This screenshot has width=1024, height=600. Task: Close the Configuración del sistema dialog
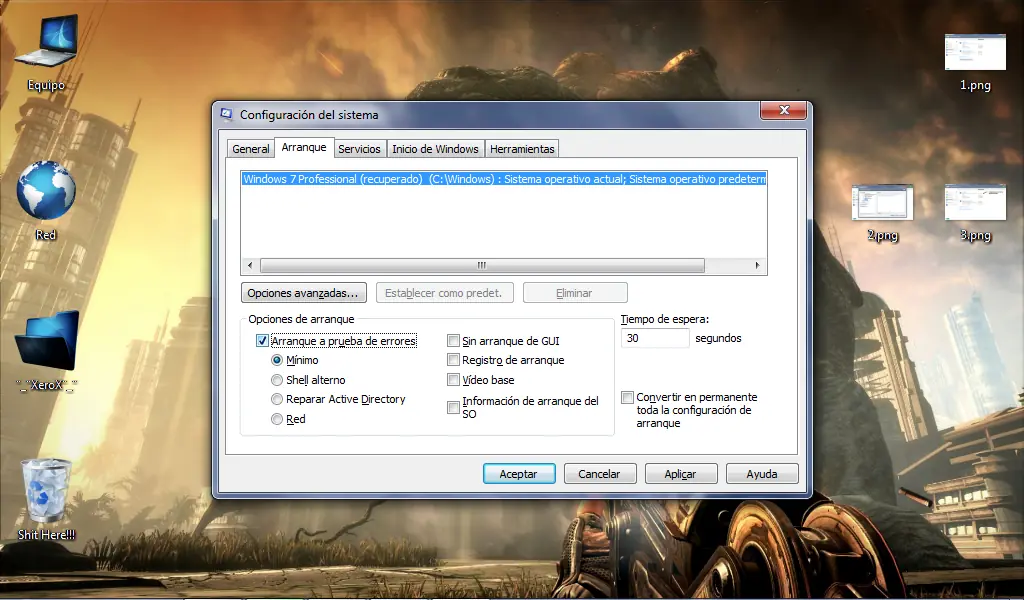tap(784, 110)
